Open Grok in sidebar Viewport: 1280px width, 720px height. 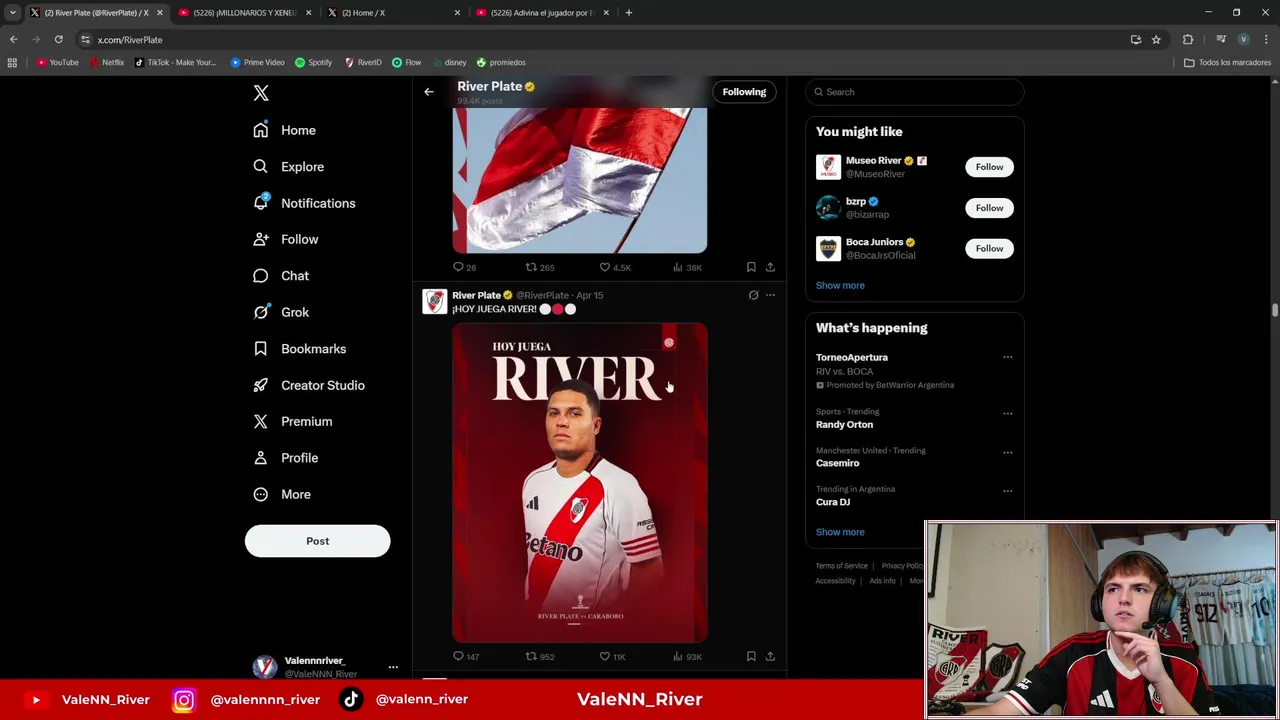click(x=281, y=312)
